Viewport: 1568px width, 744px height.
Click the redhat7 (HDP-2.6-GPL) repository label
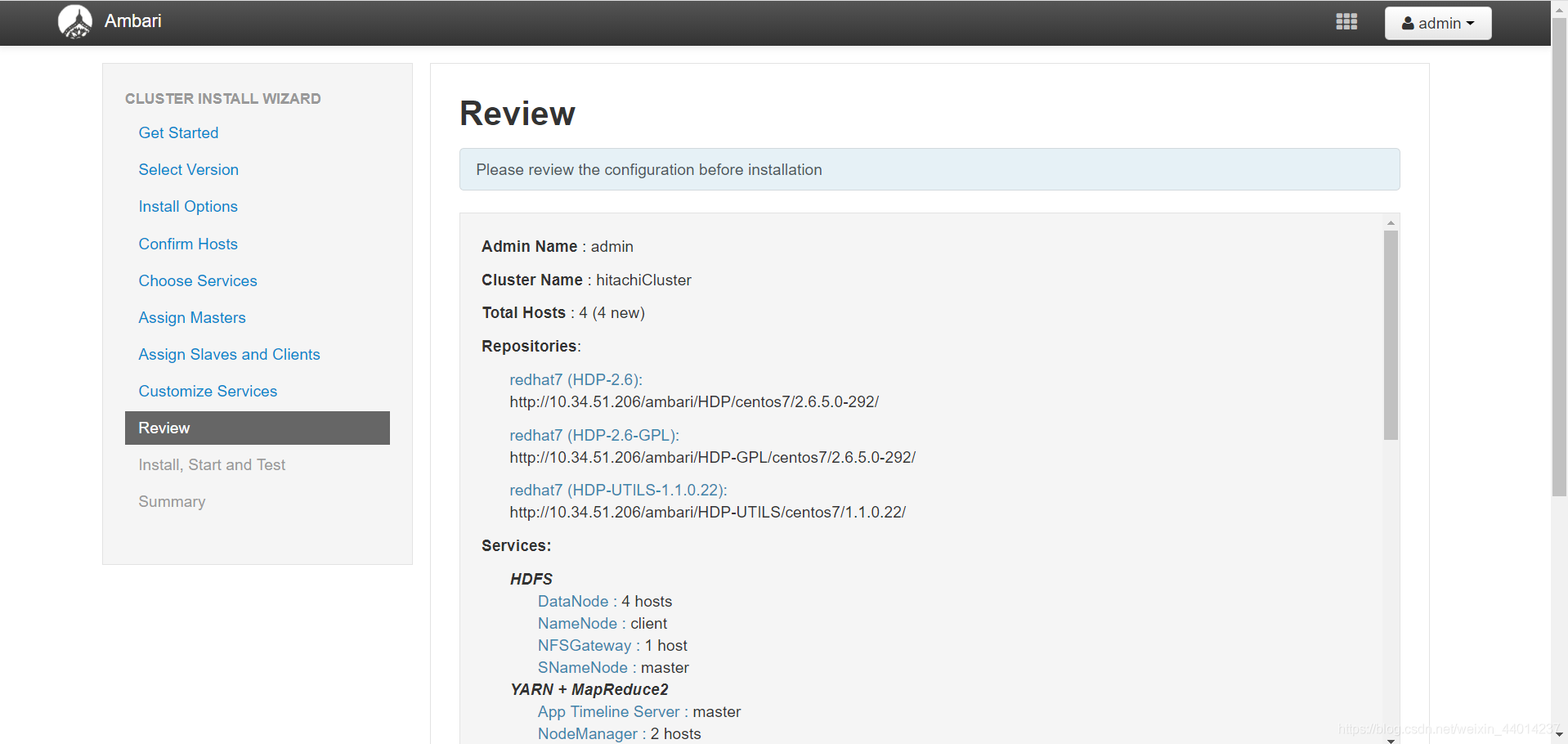coord(594,435)
